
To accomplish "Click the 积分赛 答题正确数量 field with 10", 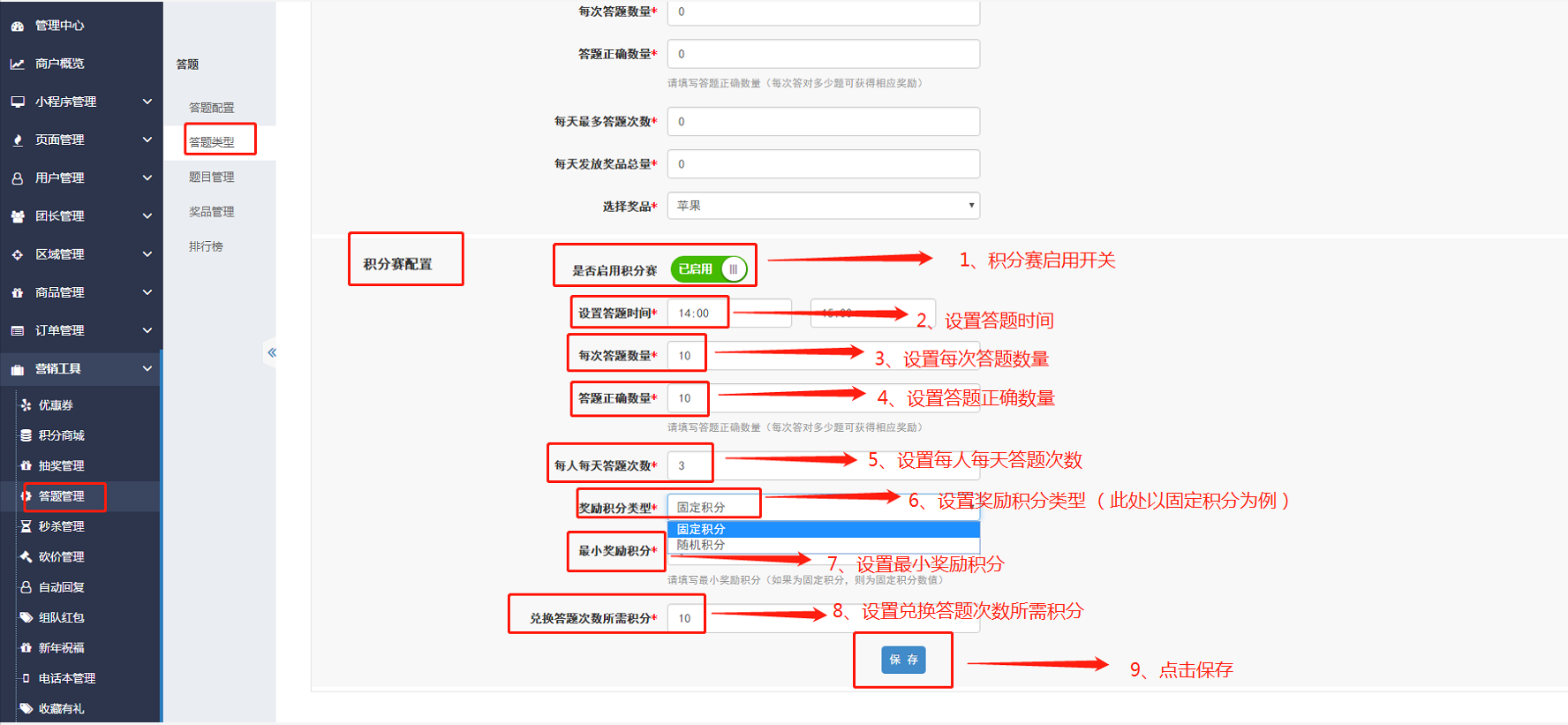I will [824, 398].
